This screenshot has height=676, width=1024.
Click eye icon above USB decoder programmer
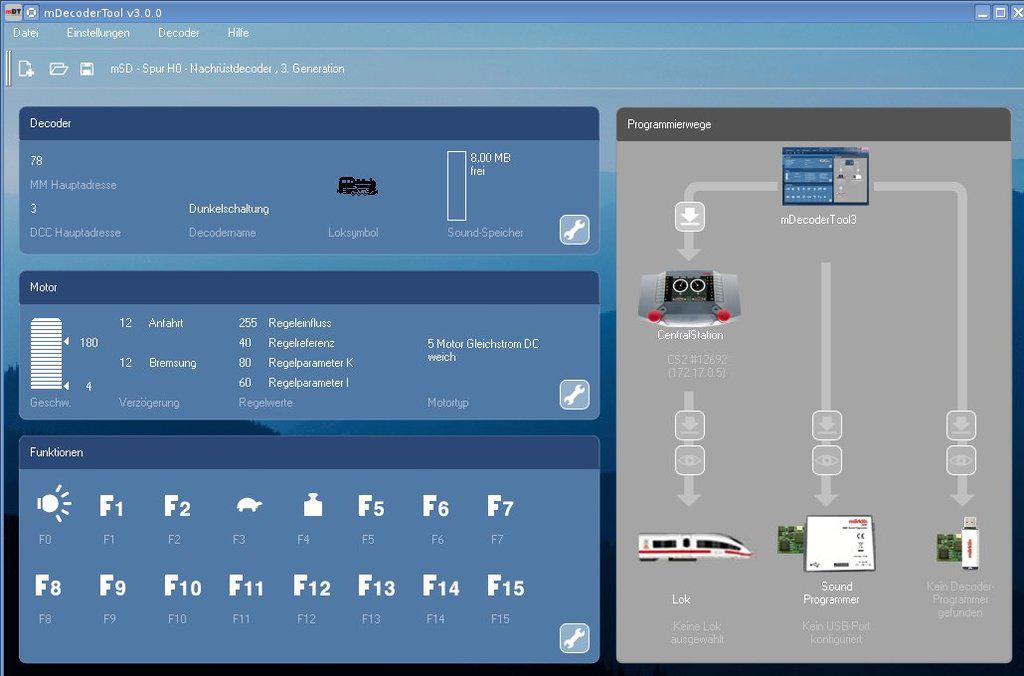(x=961, y=460)
